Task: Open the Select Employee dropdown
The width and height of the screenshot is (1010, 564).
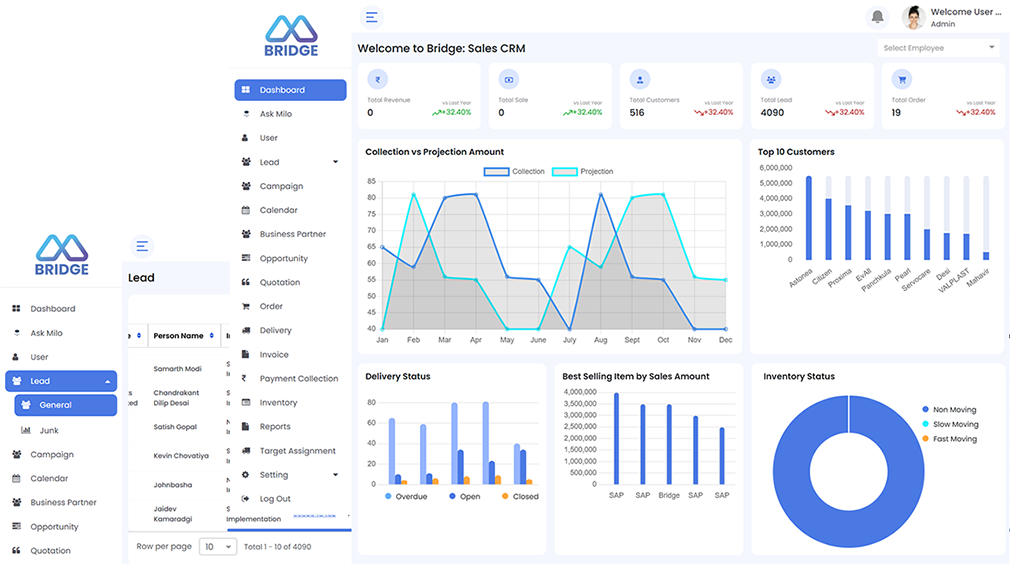Action: coord(938,48)
